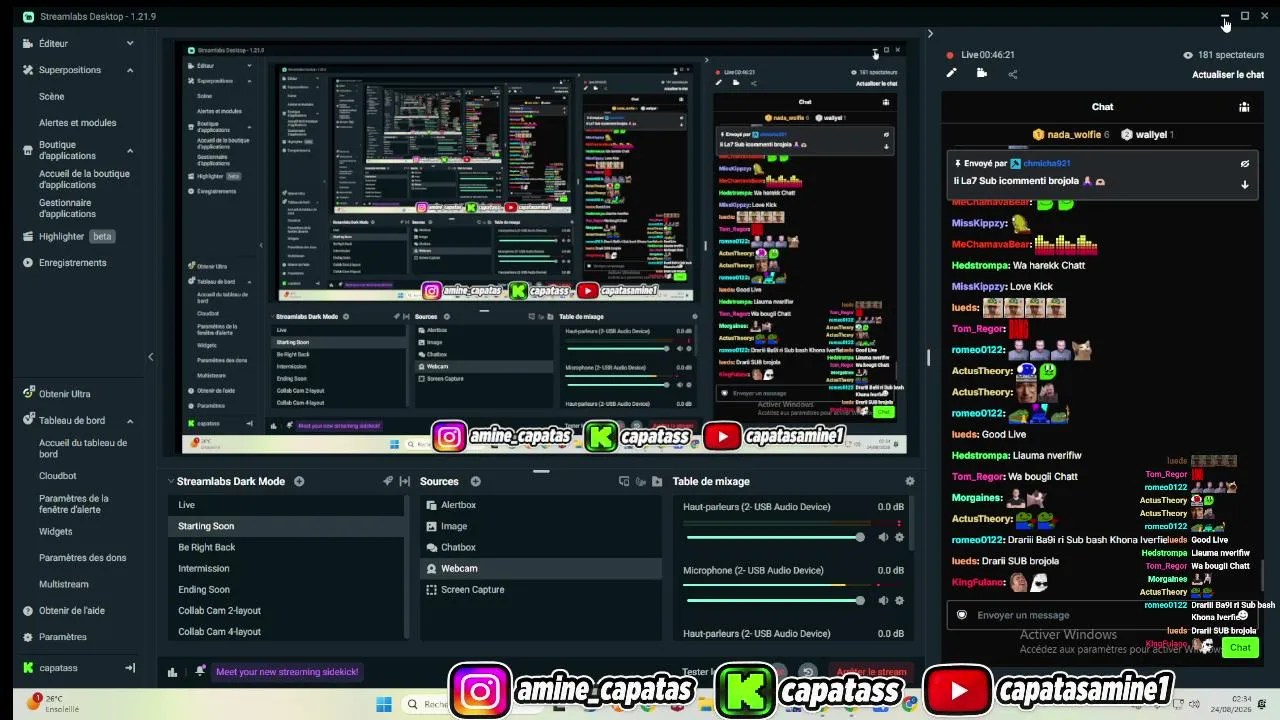
Task: Collapse the Superpositions section
Action: [130, 70]
